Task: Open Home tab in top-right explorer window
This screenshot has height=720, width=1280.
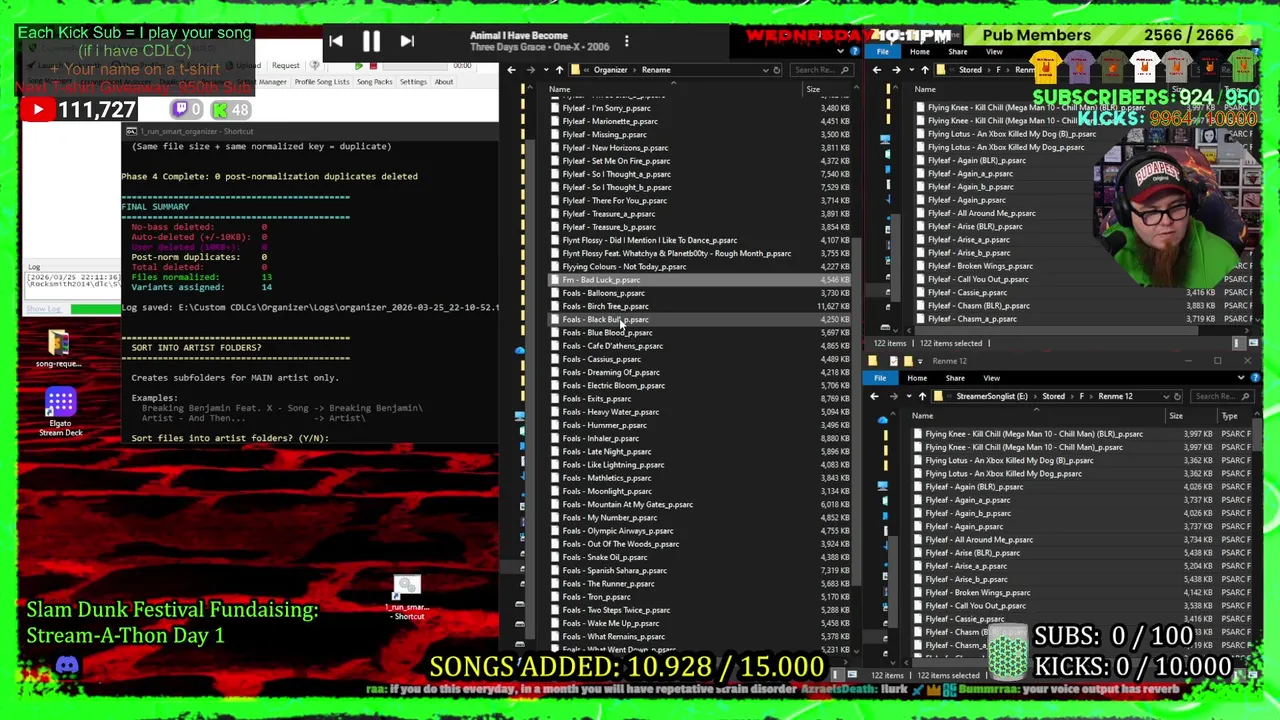Action: pyautogui.click(x=919, y=52)
